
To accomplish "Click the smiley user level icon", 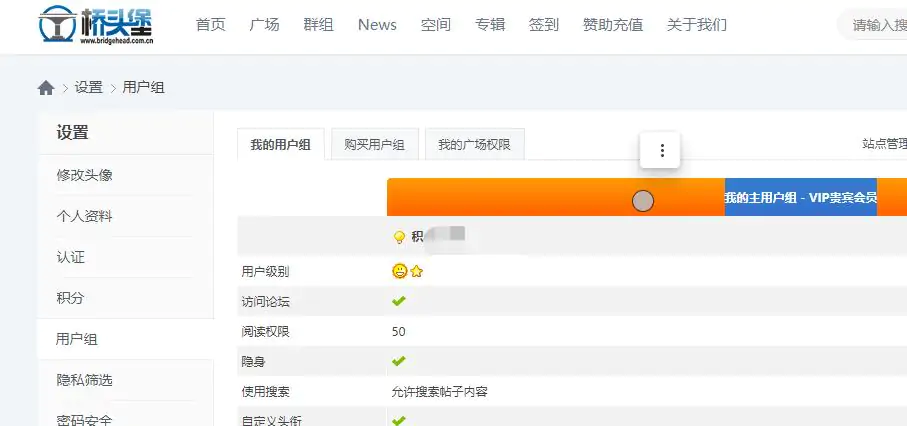I will click(399, 271).
